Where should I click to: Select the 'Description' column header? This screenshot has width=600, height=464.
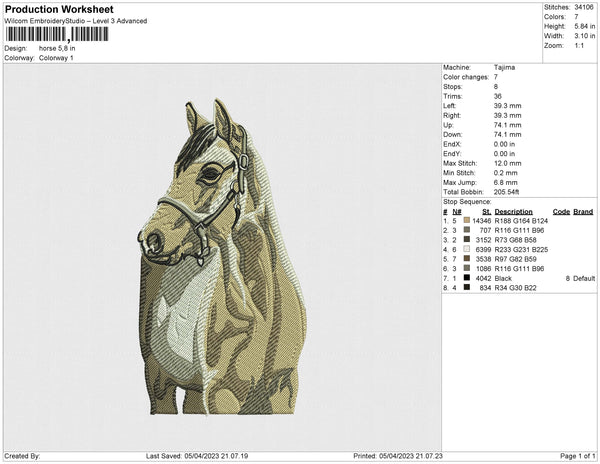514,212
